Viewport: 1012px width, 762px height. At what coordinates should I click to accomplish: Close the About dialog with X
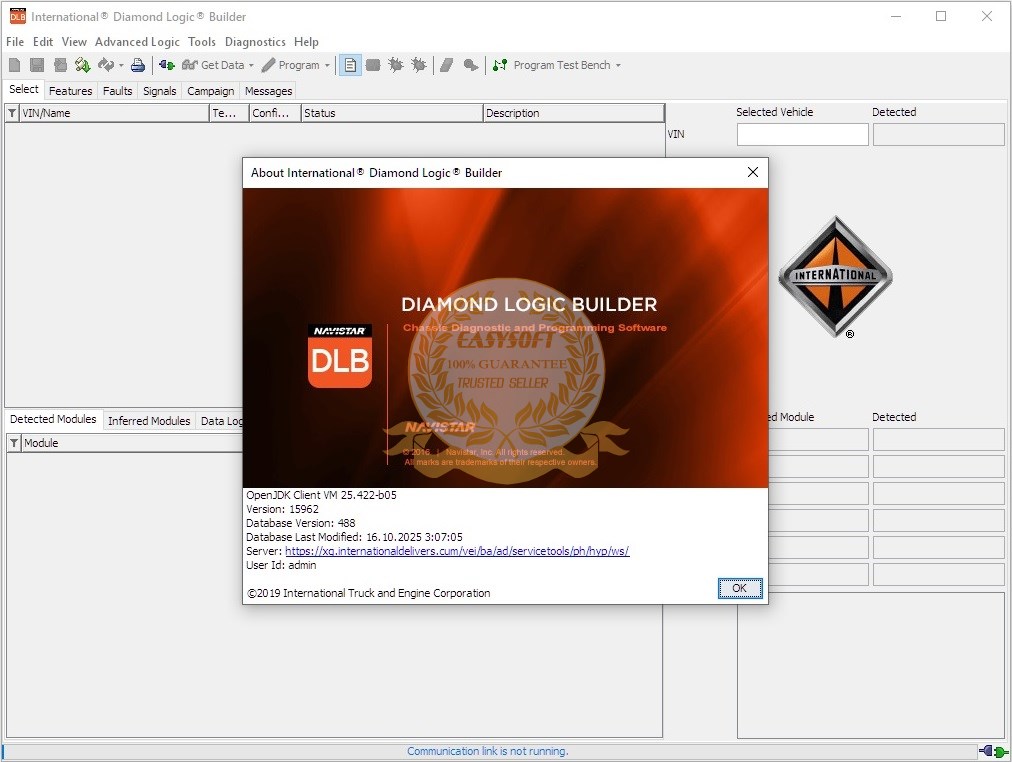point(753,172)
